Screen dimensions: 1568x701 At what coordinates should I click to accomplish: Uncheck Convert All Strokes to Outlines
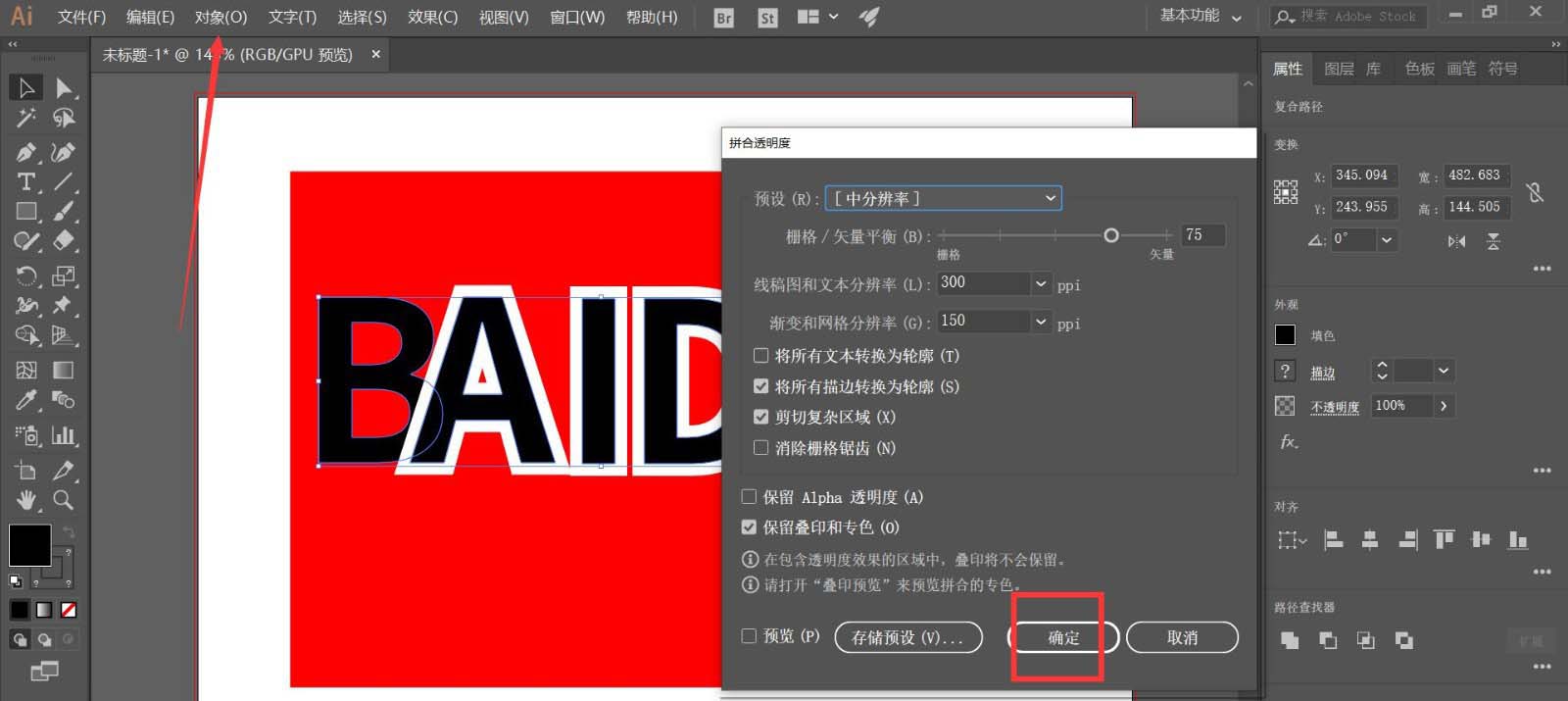(x=760, y=386)
